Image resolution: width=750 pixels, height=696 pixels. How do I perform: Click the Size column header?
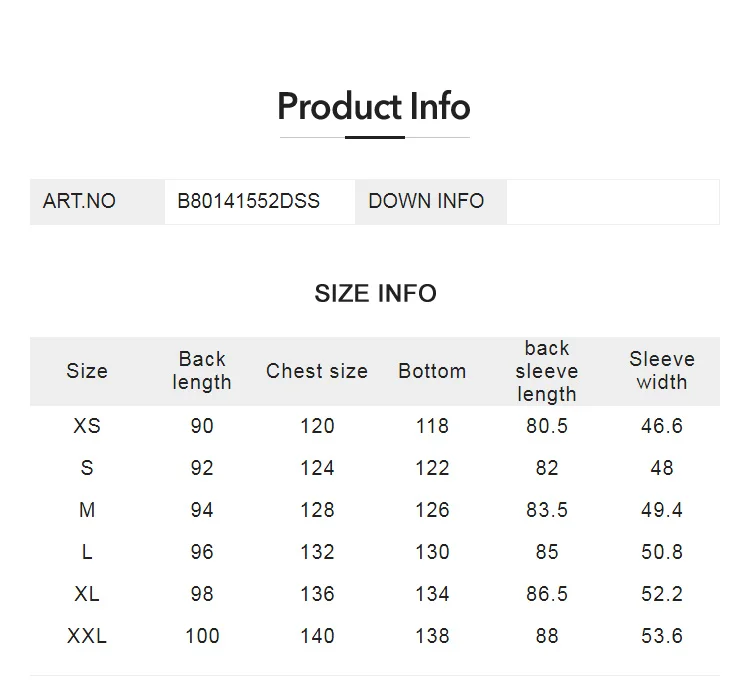point(87,371)
